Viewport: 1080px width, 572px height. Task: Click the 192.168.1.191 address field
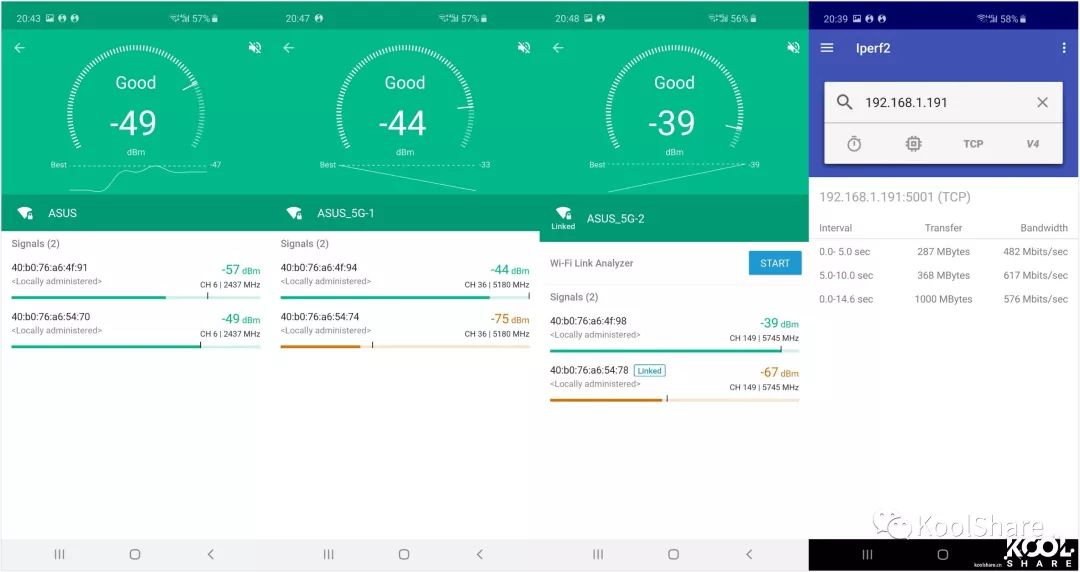(944, 102)
